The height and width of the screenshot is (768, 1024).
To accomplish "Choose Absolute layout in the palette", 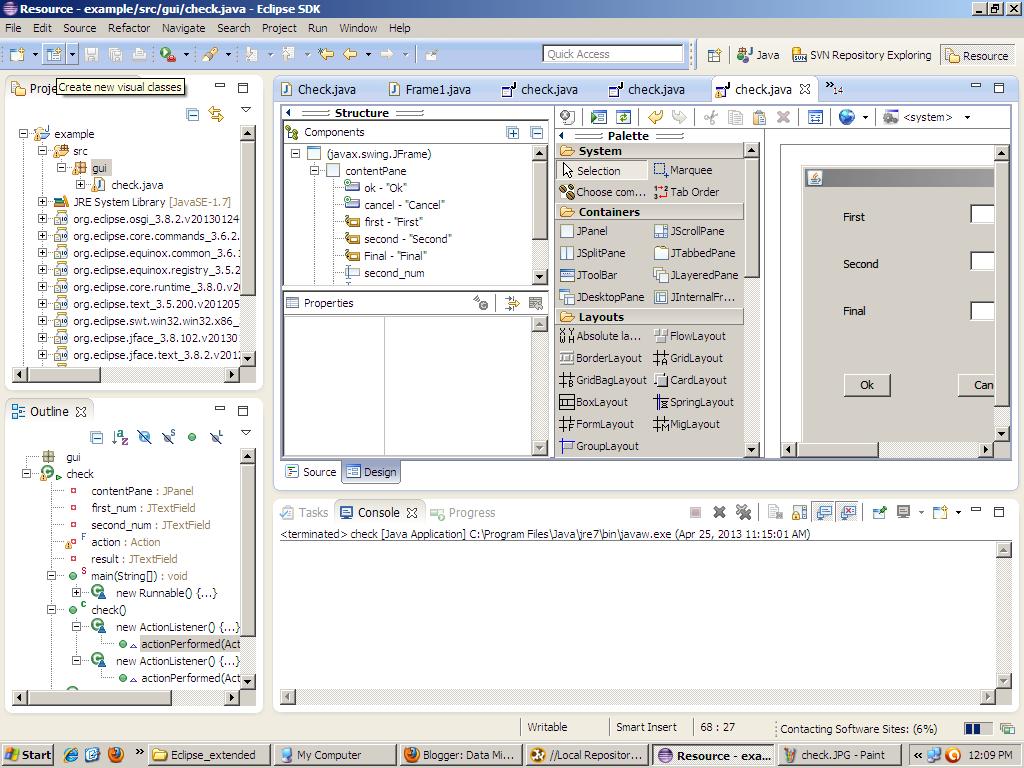I will (600, 336).
